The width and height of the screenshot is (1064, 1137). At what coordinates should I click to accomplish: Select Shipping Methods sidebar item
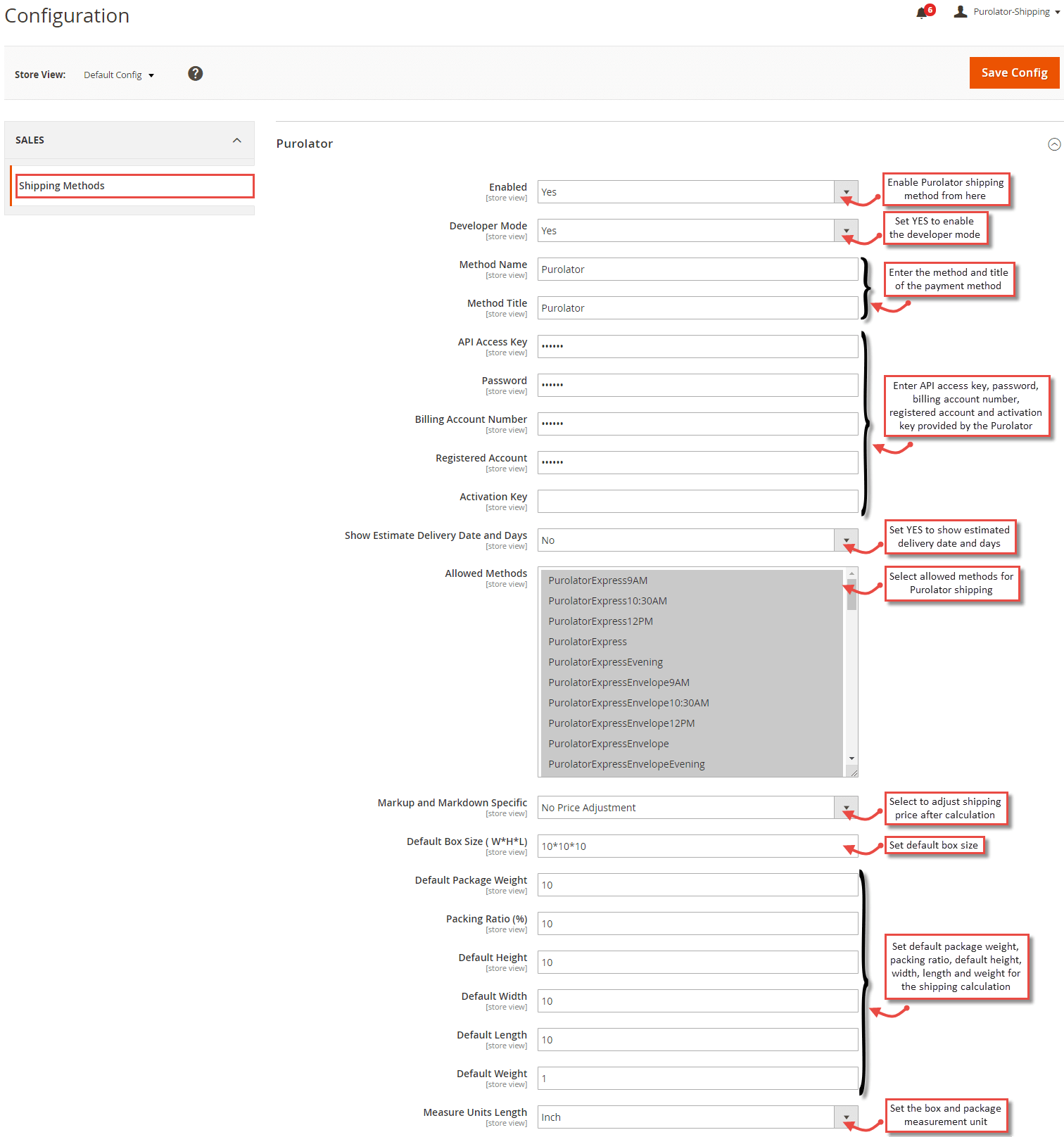[x=134, y=186]
